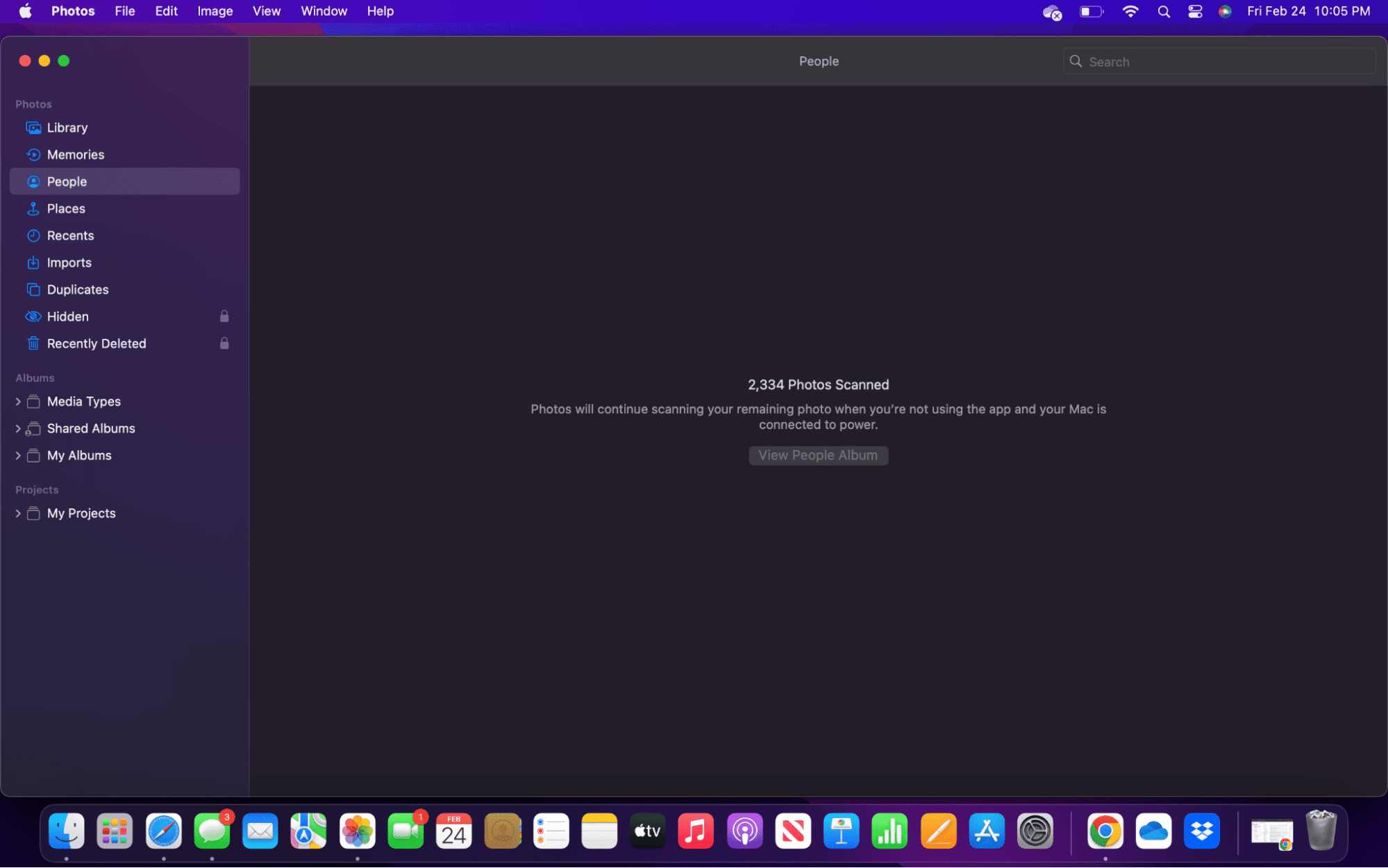Click the date and time in menu bar
This screenshot has width=1388, height=868.
point(1308,11)
